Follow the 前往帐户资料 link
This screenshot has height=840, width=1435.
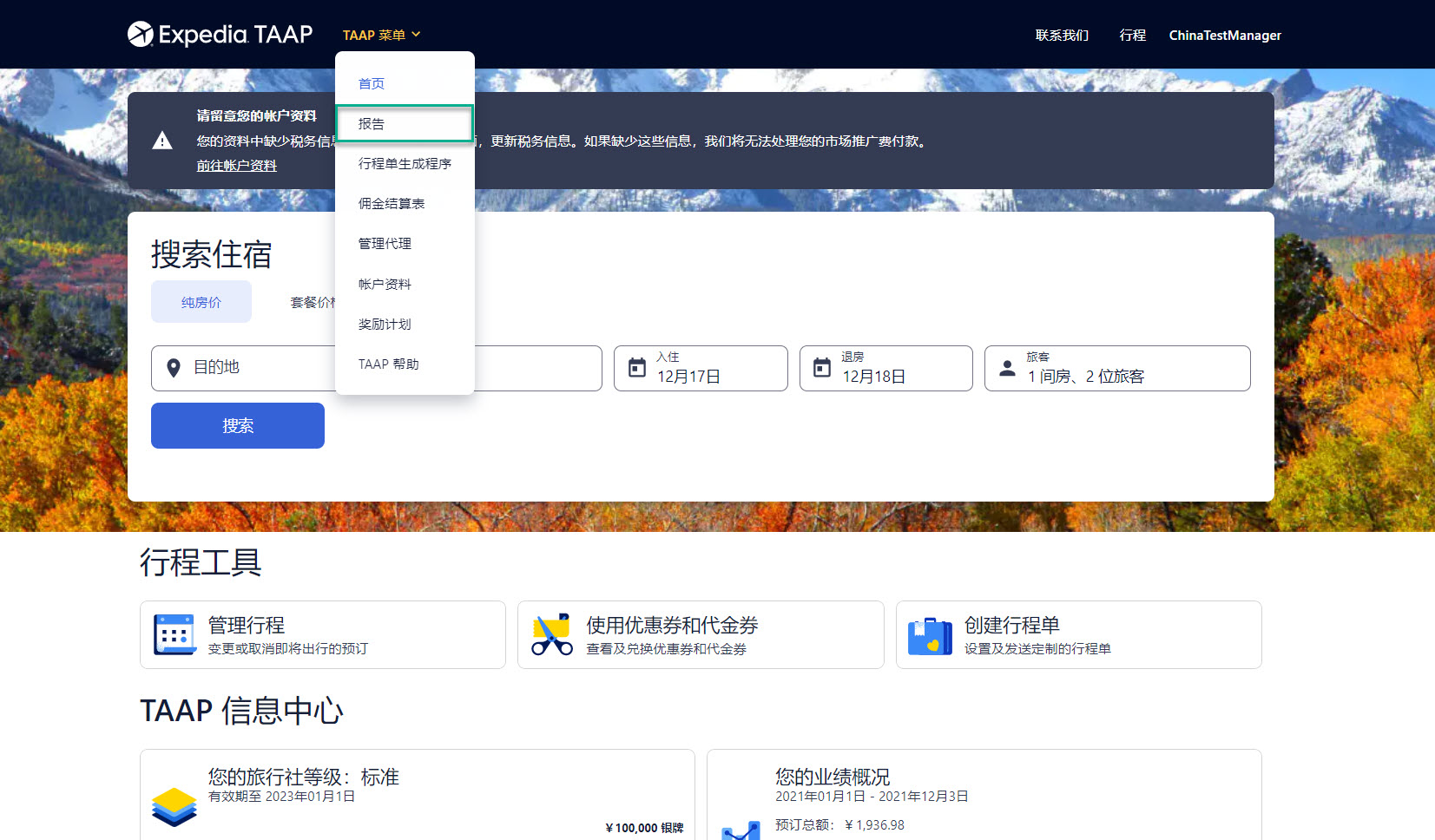(236, 165)
